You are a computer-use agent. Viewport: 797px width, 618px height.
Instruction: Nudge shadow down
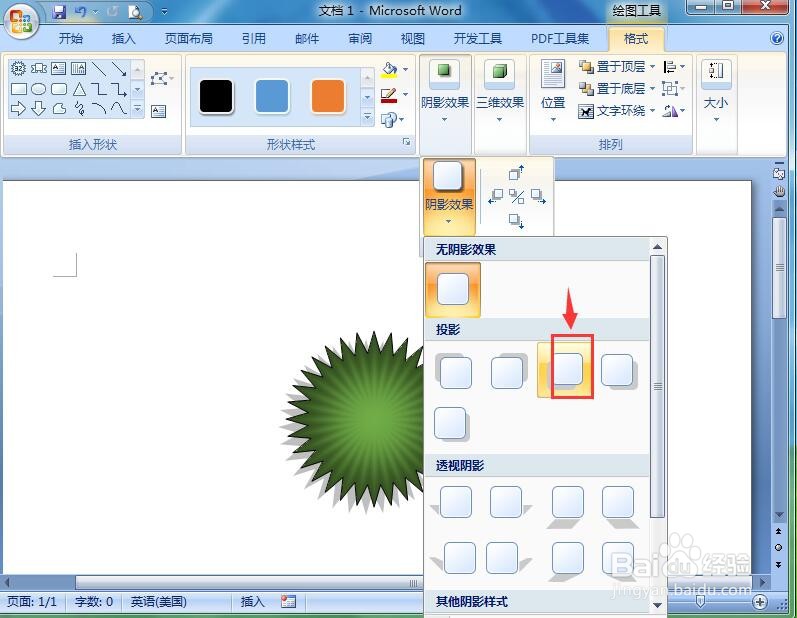(516, 221)
